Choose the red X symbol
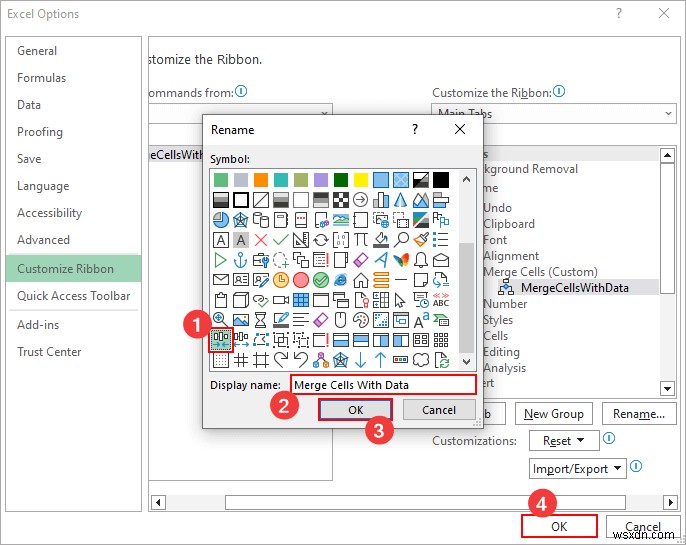 261,240
